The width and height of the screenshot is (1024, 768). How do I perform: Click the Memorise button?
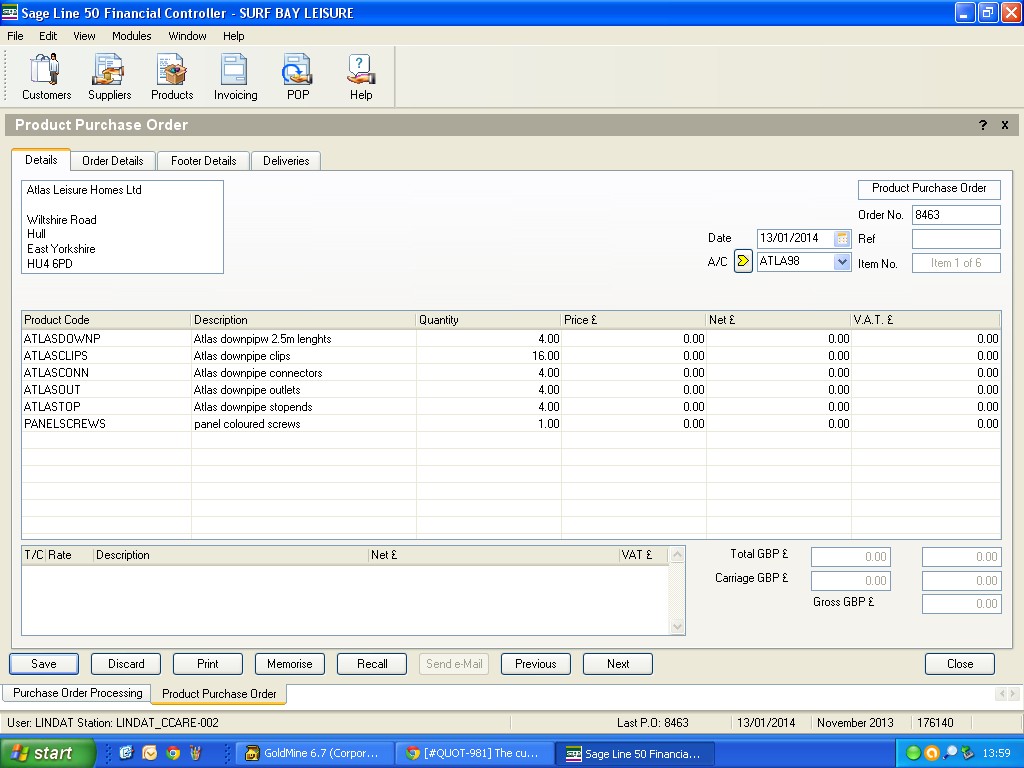[290, 664]
